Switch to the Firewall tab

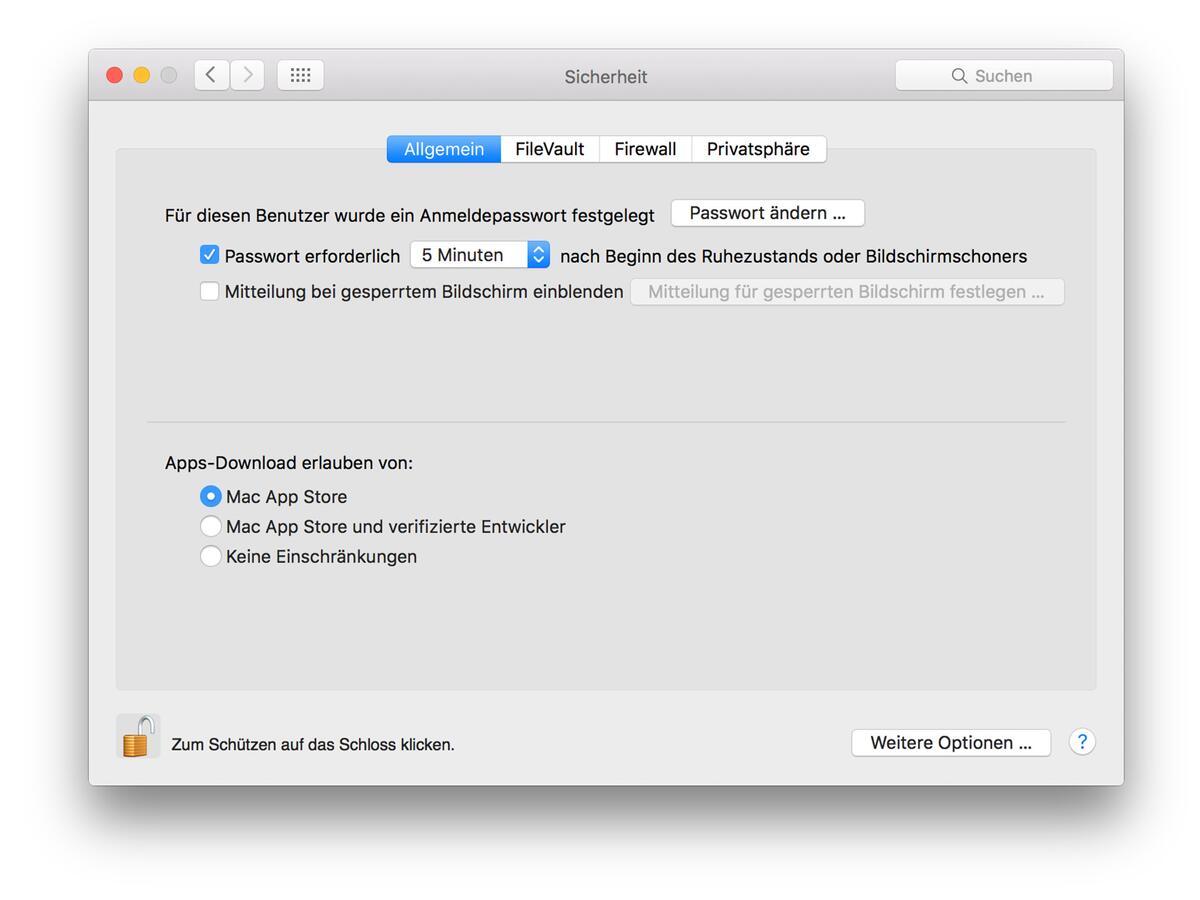645,149
